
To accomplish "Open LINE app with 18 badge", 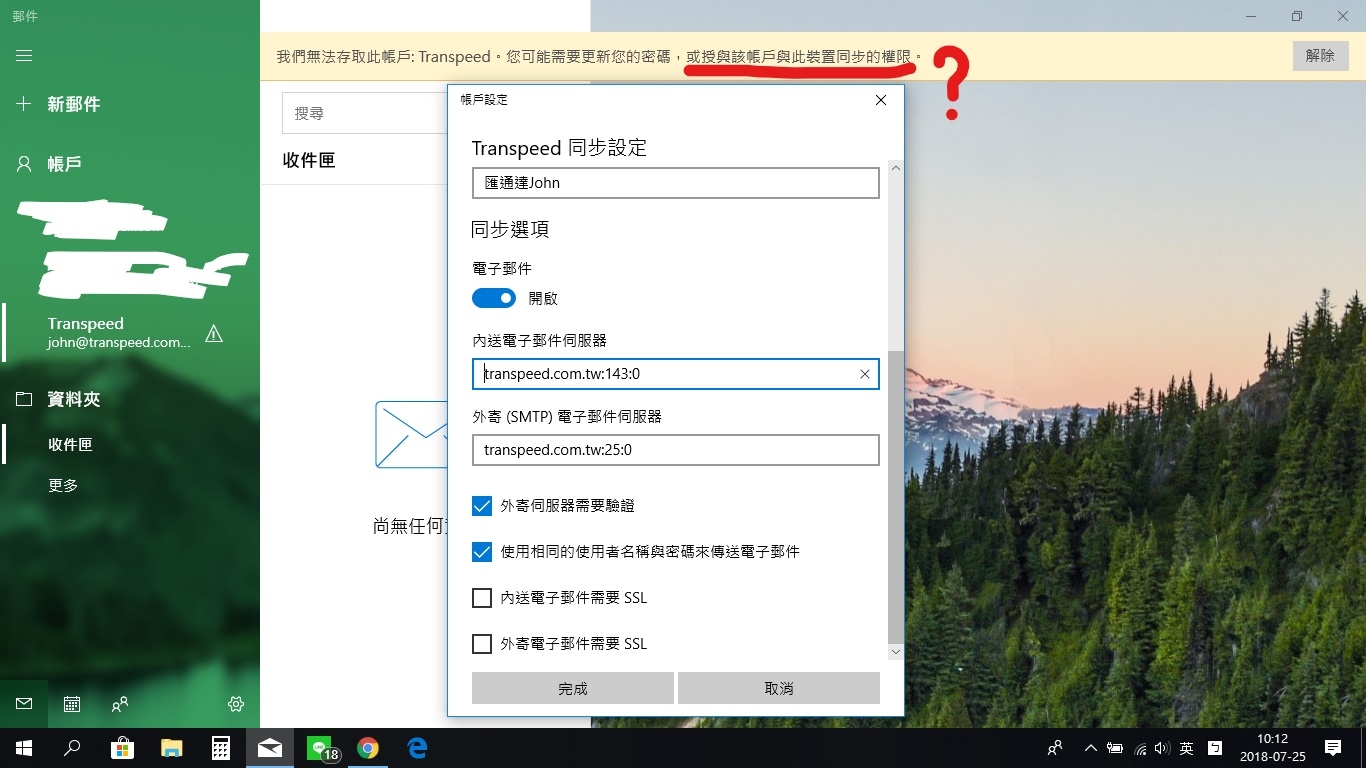I will [x=320, y=748].
